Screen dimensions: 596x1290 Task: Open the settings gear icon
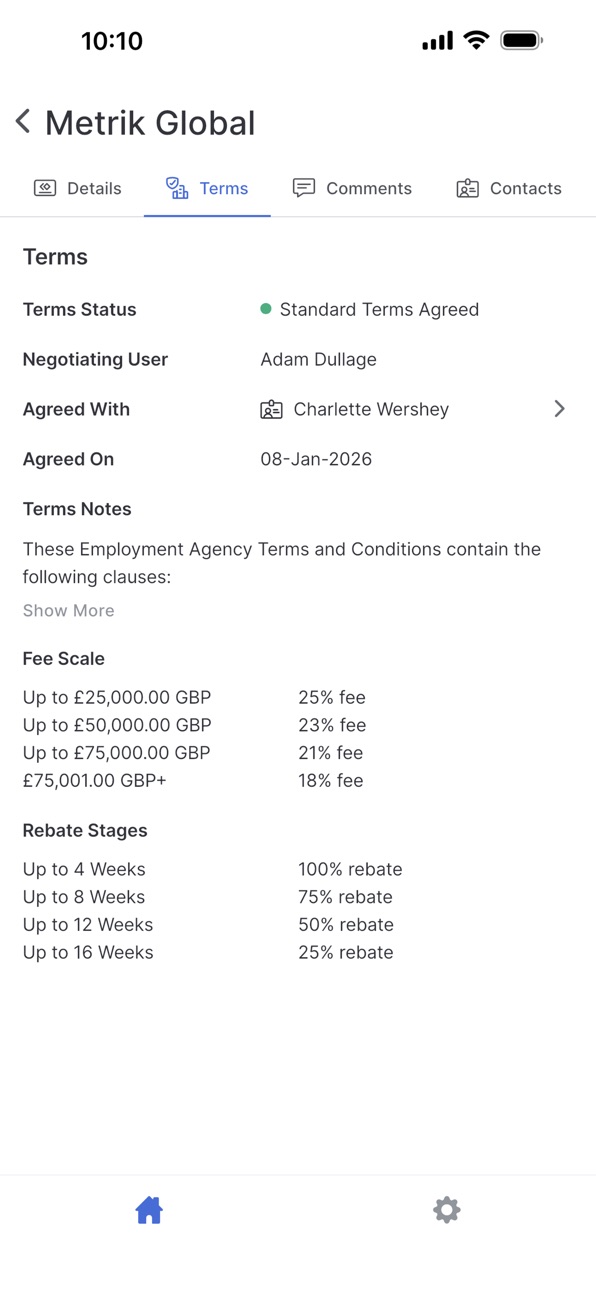446,1210
